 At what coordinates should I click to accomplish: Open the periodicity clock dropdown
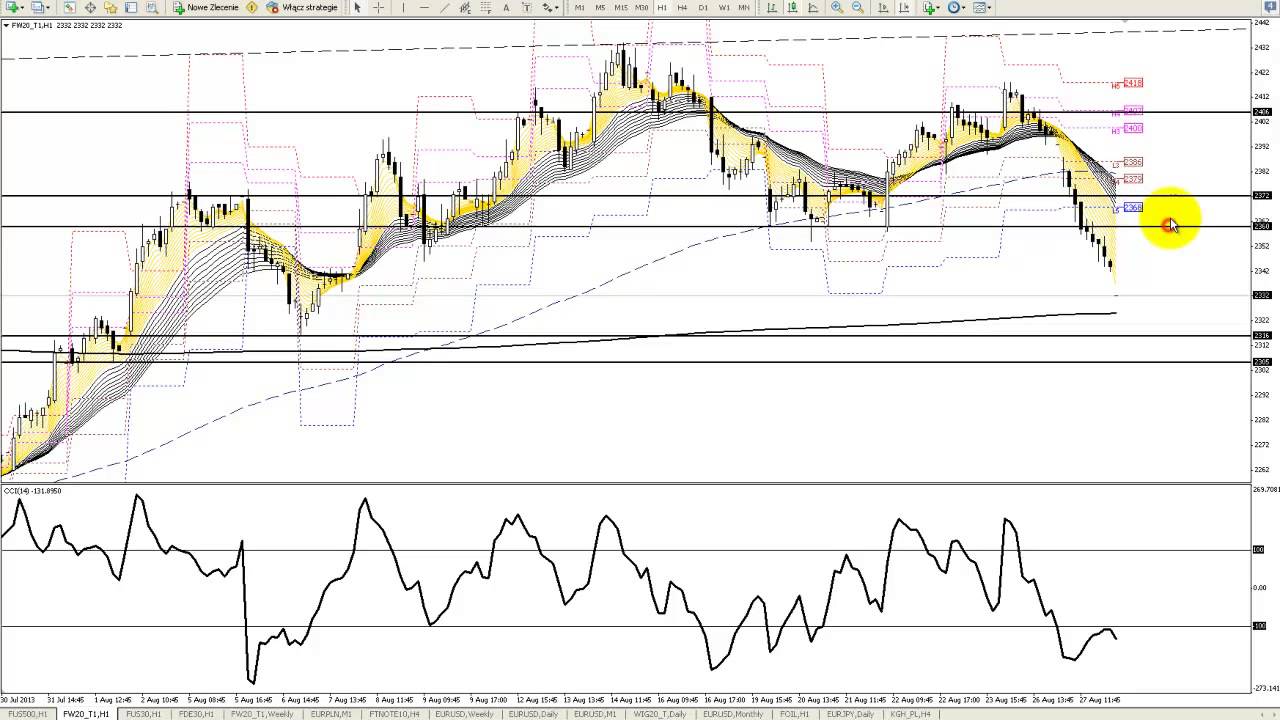(x=956, y=7)
